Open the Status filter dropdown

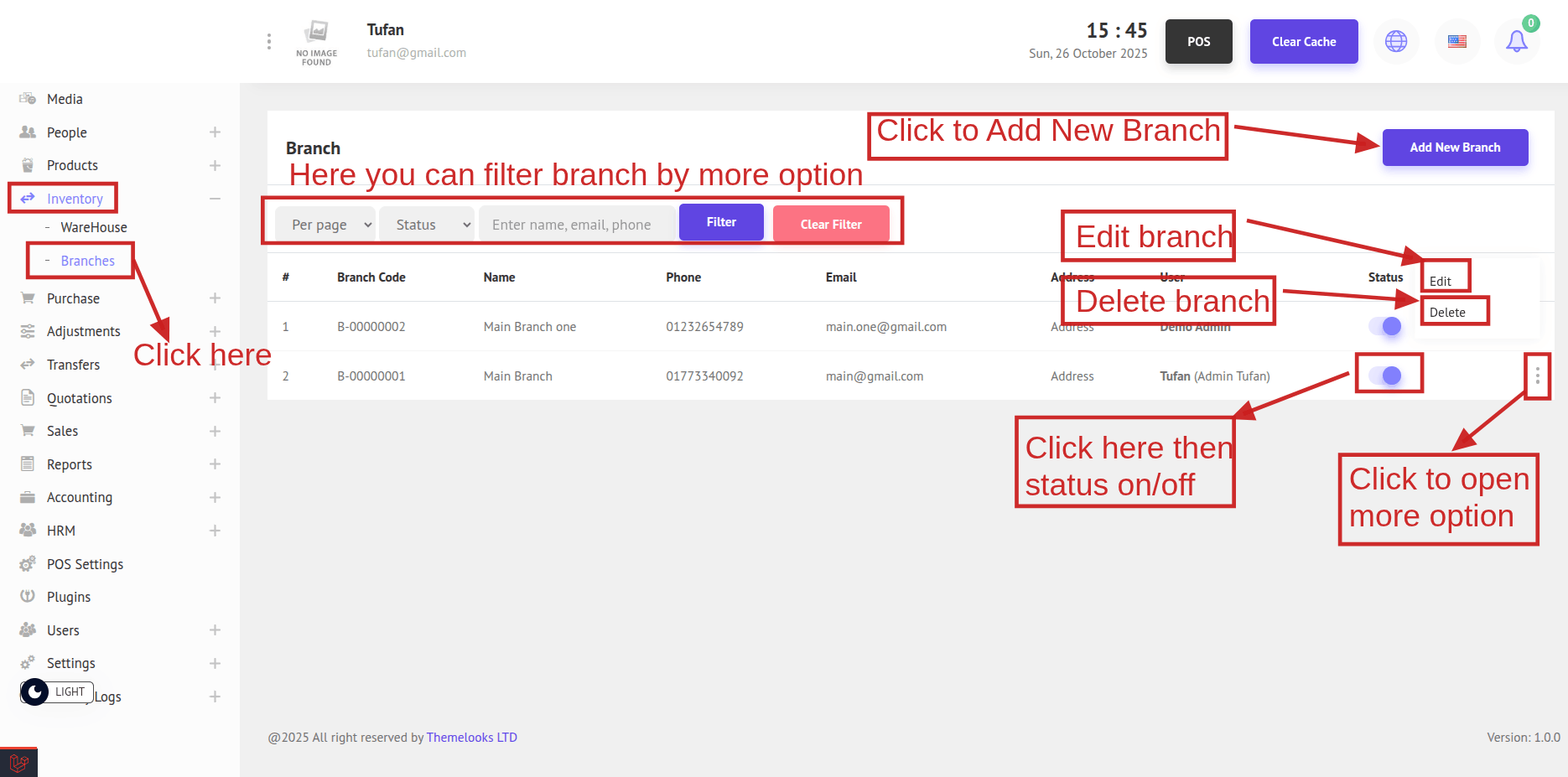427,225
